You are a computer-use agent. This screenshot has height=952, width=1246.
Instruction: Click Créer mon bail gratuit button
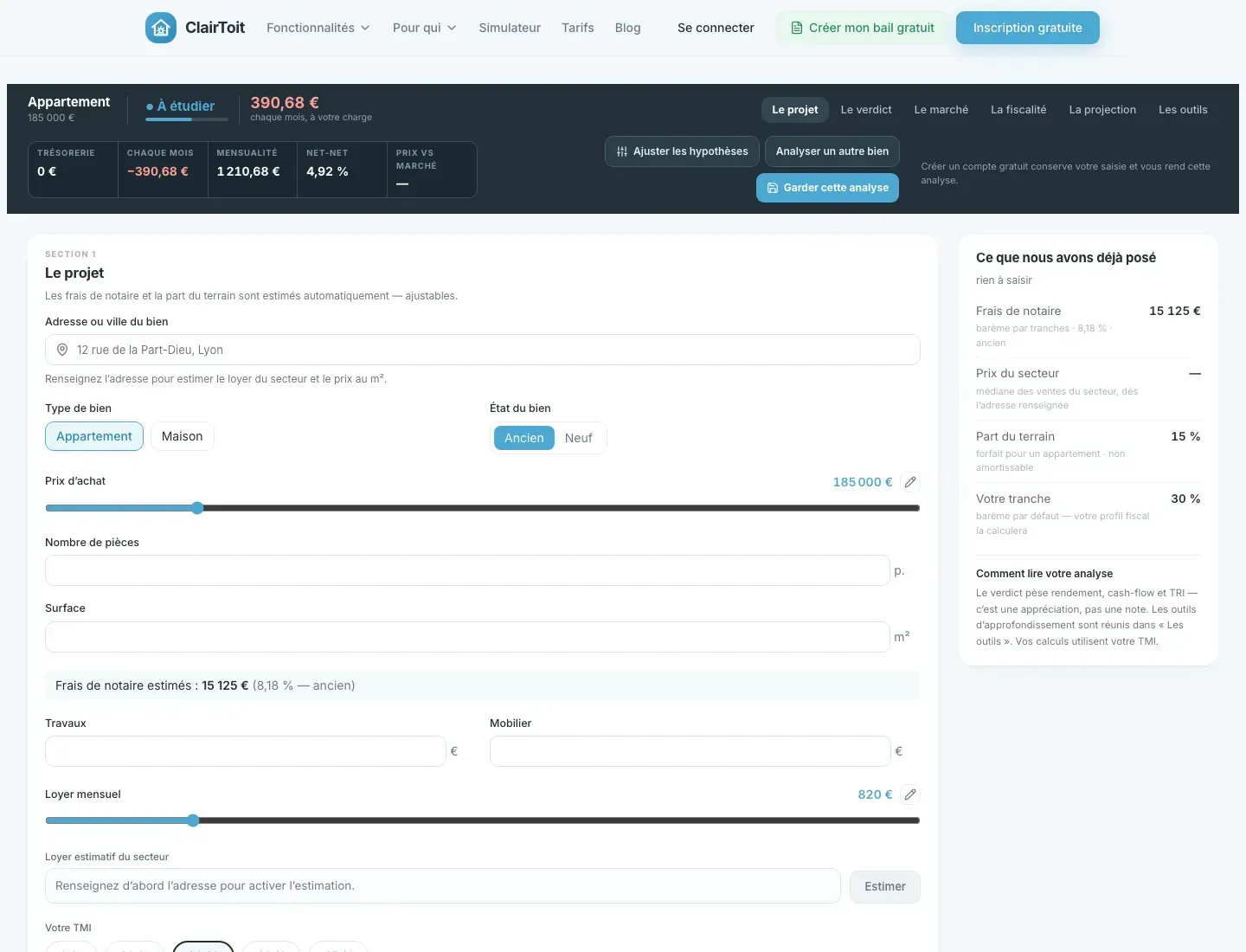[863, 28]
